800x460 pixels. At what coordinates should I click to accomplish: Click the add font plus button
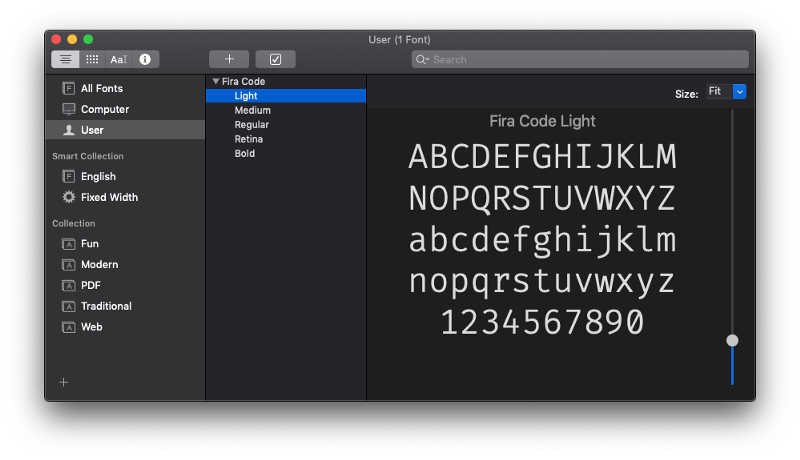click(229, 59)
